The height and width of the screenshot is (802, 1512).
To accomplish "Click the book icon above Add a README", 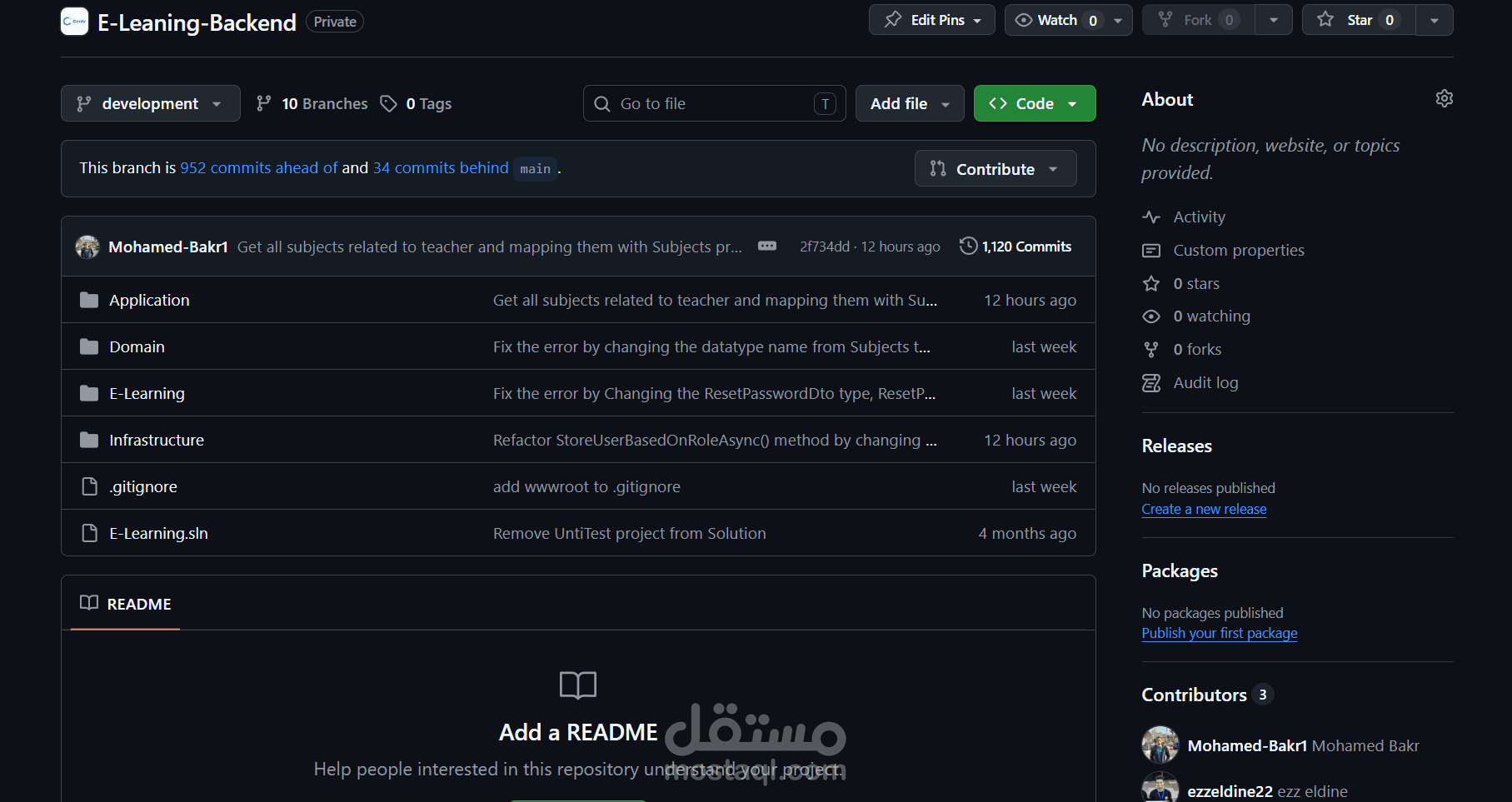I will coord(578,685).
